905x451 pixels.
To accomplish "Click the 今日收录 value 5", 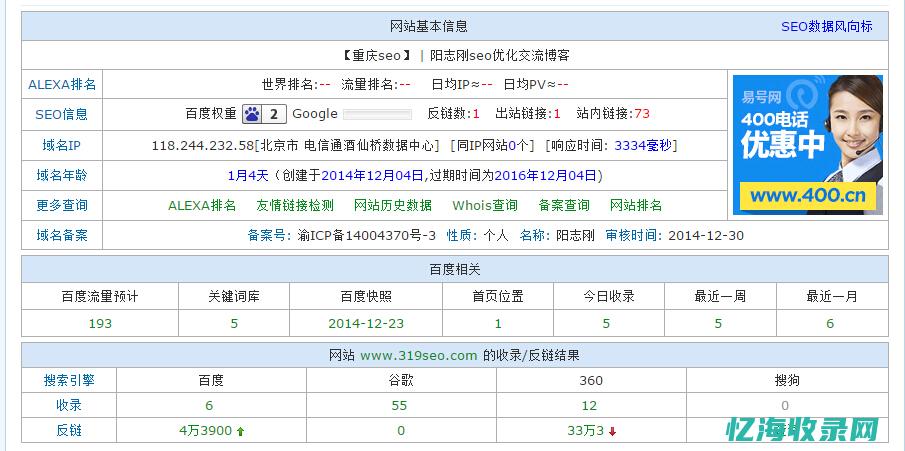I will point(606,323).
